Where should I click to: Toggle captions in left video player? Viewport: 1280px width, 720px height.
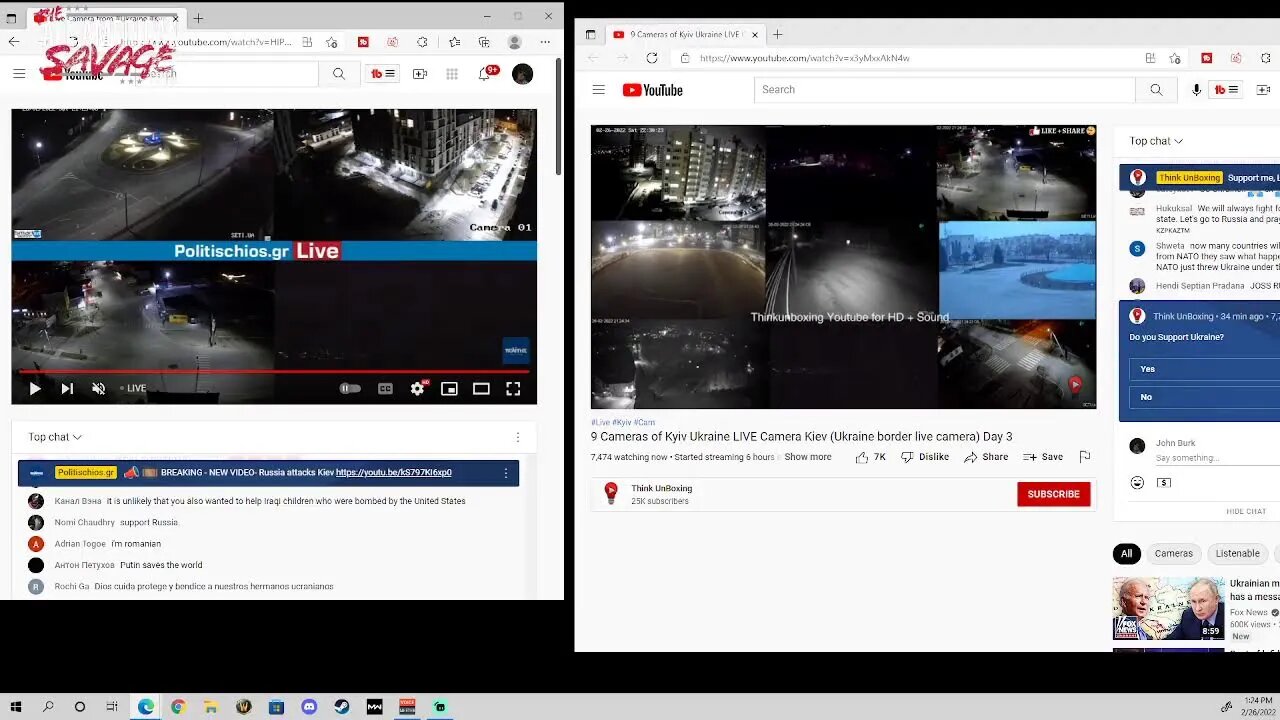coord(385,389)
